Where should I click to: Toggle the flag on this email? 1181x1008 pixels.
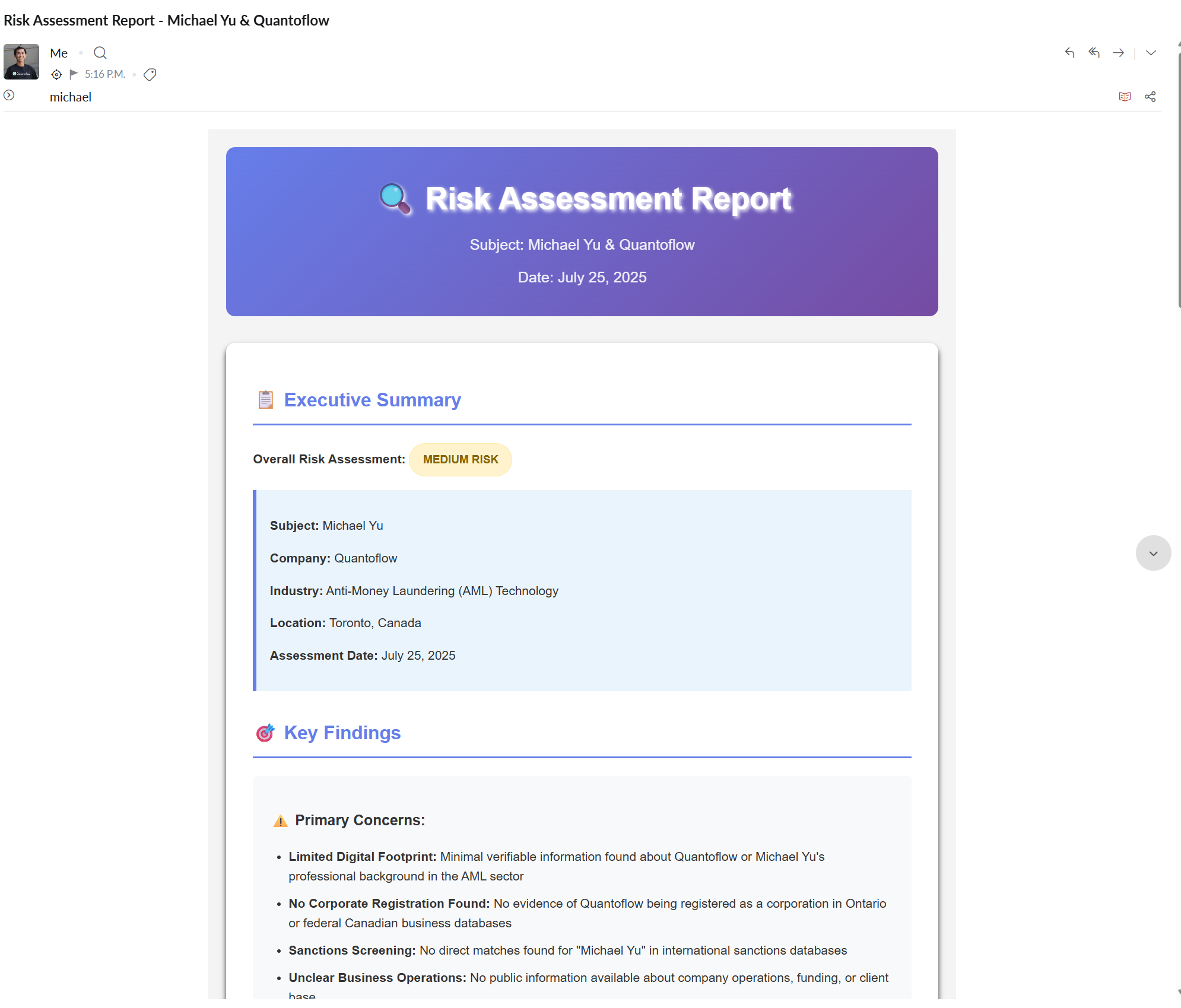pos(74,74)
